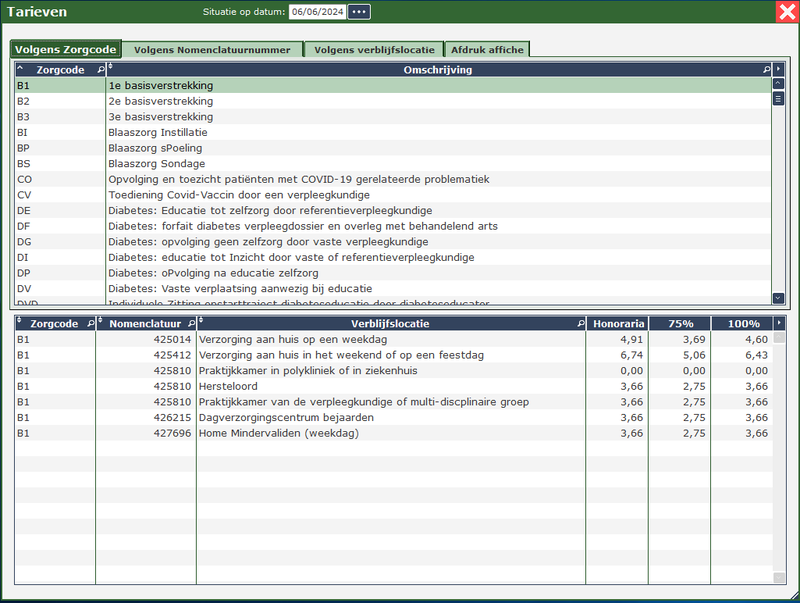
Task: Switch to the Volgens verblijfslocatie tab
Action: [x=374, y=49]
